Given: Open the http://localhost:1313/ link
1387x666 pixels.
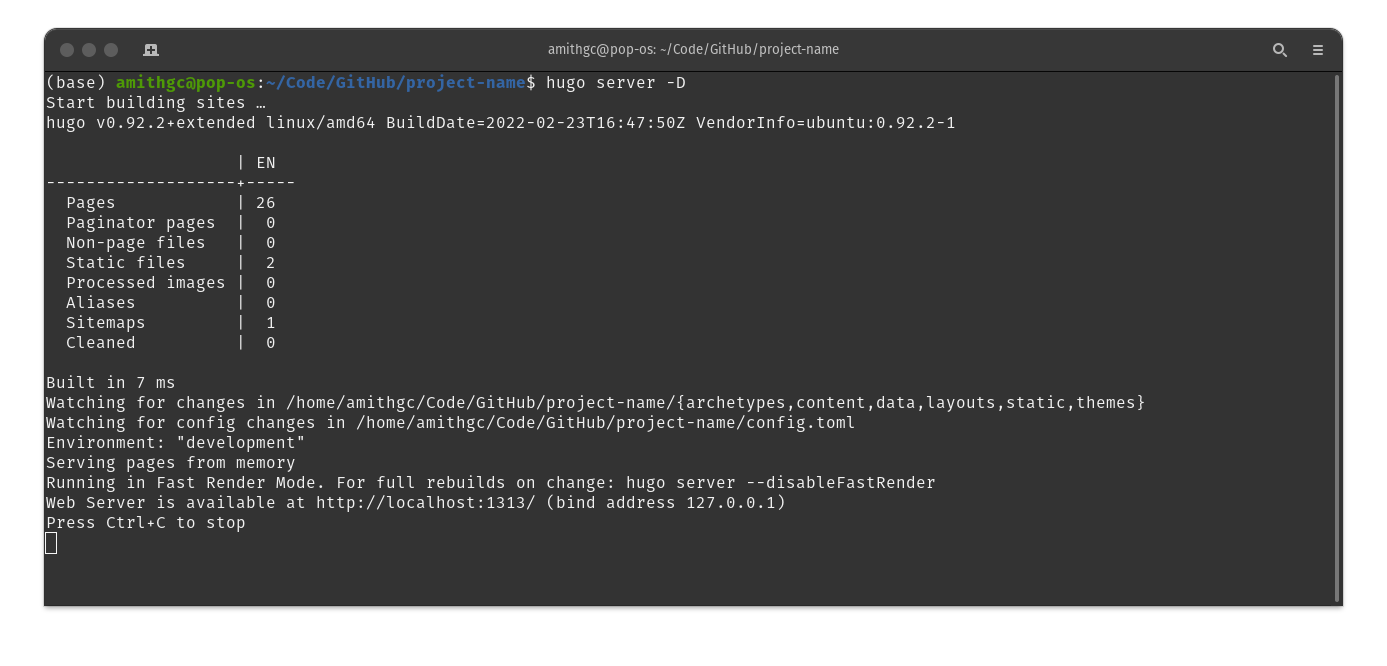Looking at the screenshot, I should click(426, 502).
